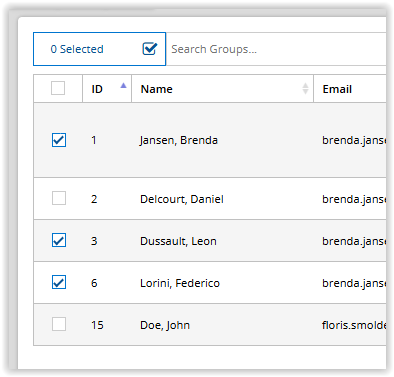Uncheck the checkbox for Lorini, Federico

pos(59,282)
